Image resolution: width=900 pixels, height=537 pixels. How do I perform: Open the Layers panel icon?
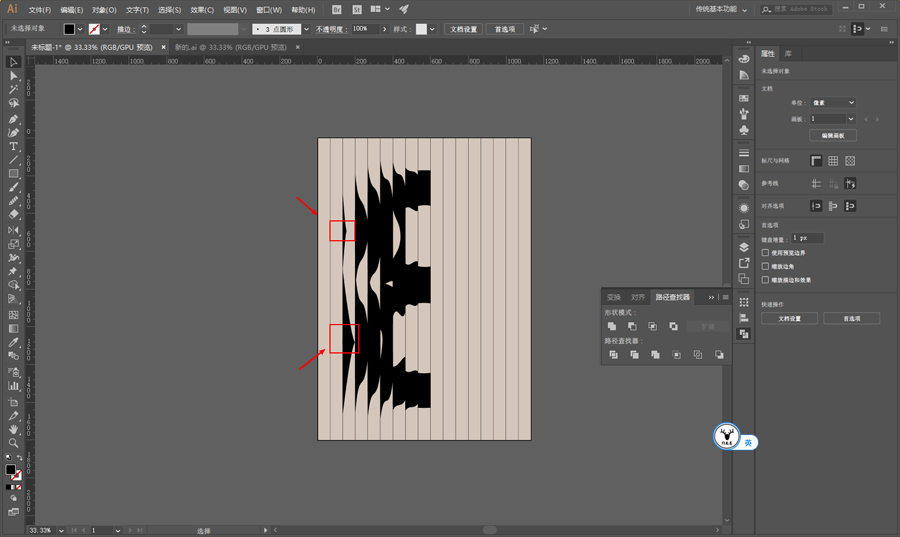tap(744, 247)
